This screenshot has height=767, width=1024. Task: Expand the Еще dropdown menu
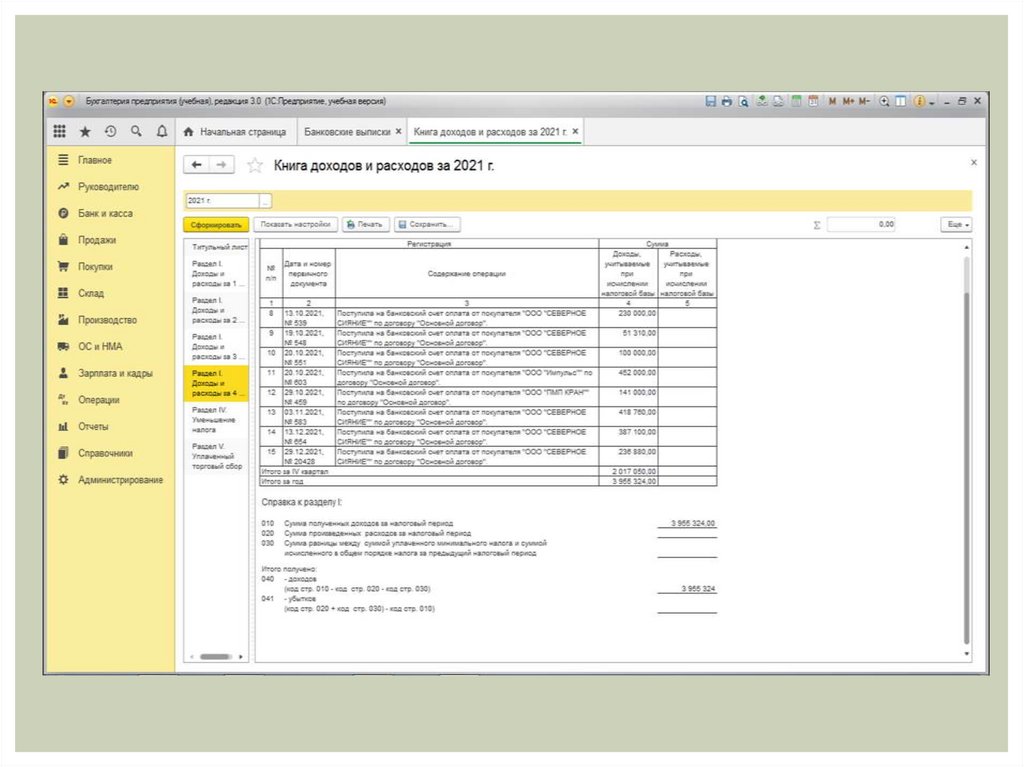point(957,225)
